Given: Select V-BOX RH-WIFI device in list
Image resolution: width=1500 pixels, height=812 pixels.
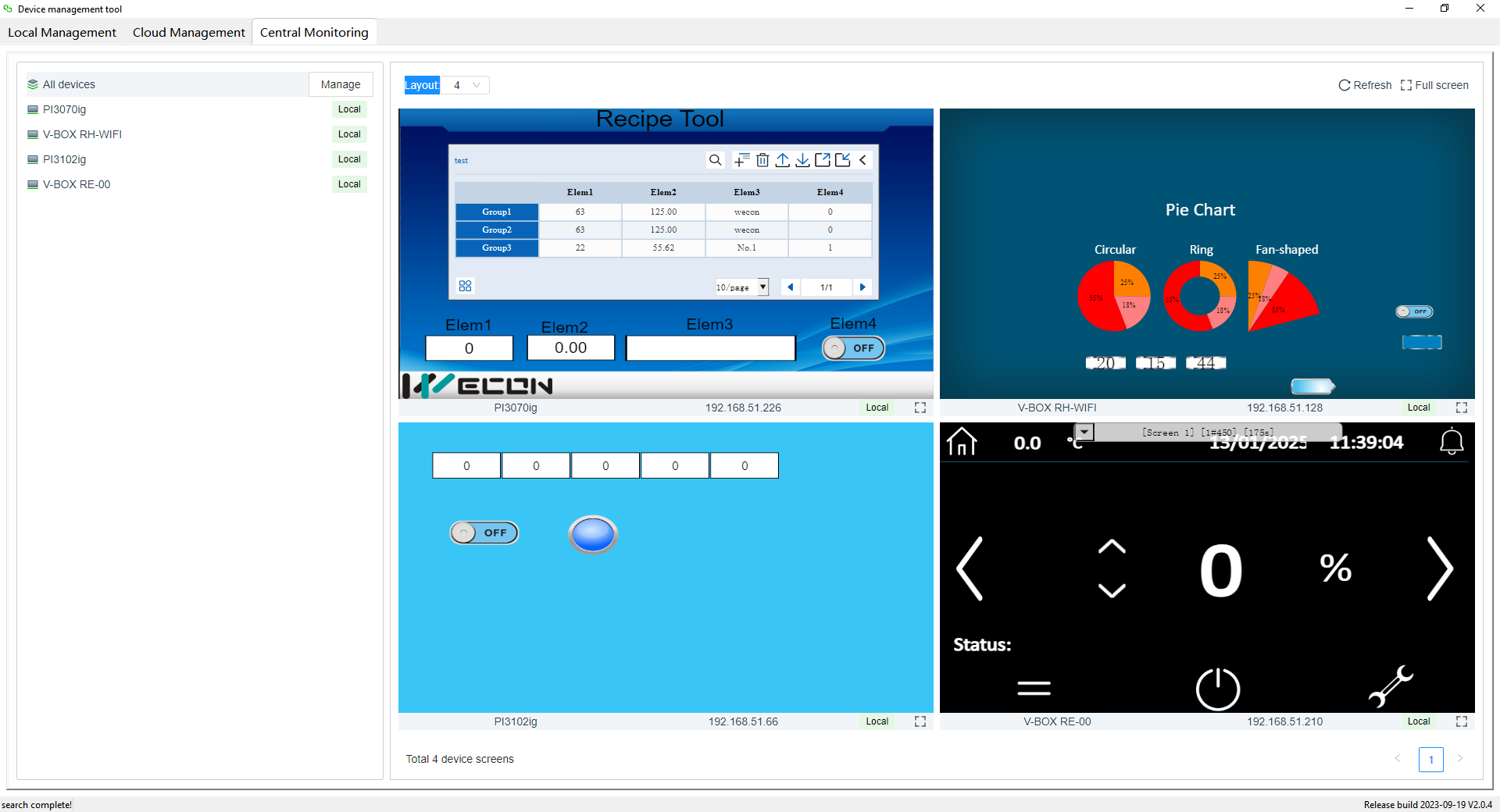Looking at the screenshot, I should point(195,134).
